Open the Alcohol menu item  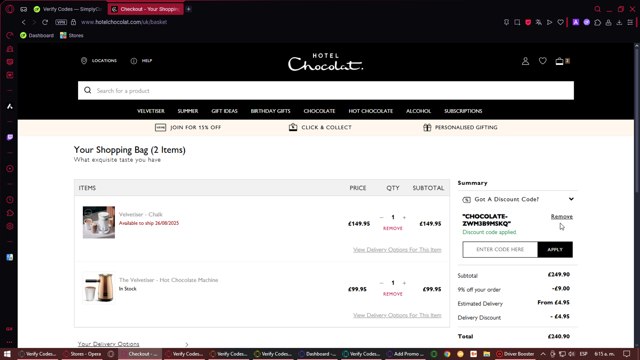418,111
